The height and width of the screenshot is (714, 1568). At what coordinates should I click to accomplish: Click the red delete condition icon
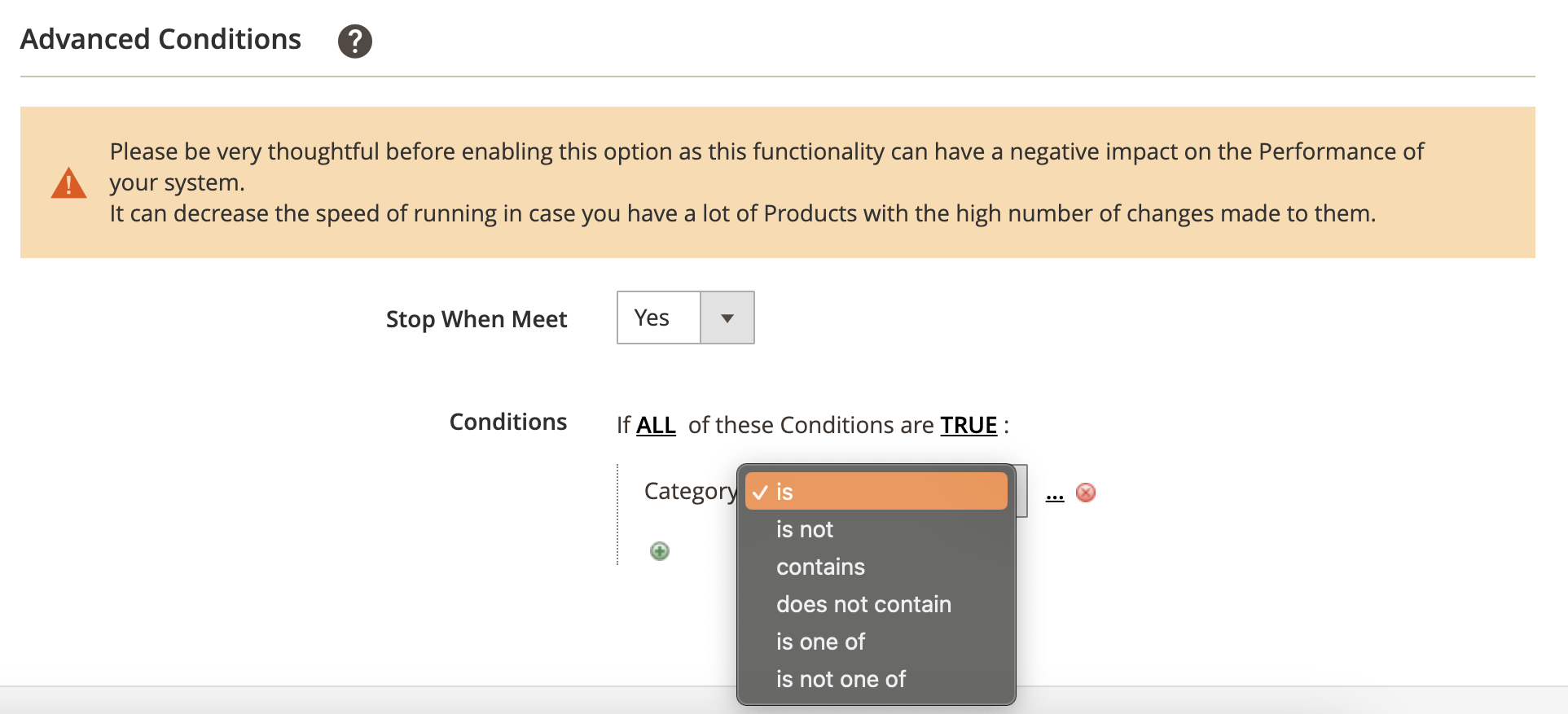[1085, 493]
